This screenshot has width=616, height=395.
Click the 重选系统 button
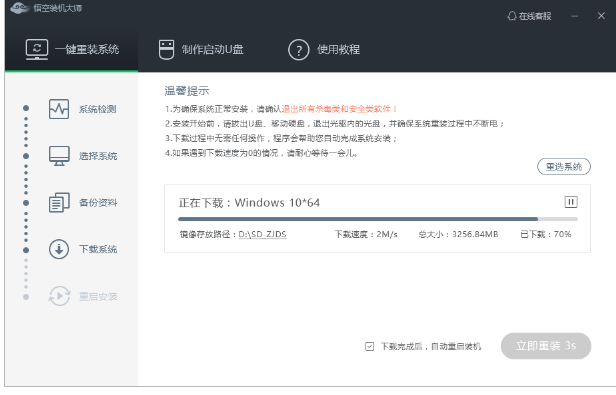click(564, 167)
